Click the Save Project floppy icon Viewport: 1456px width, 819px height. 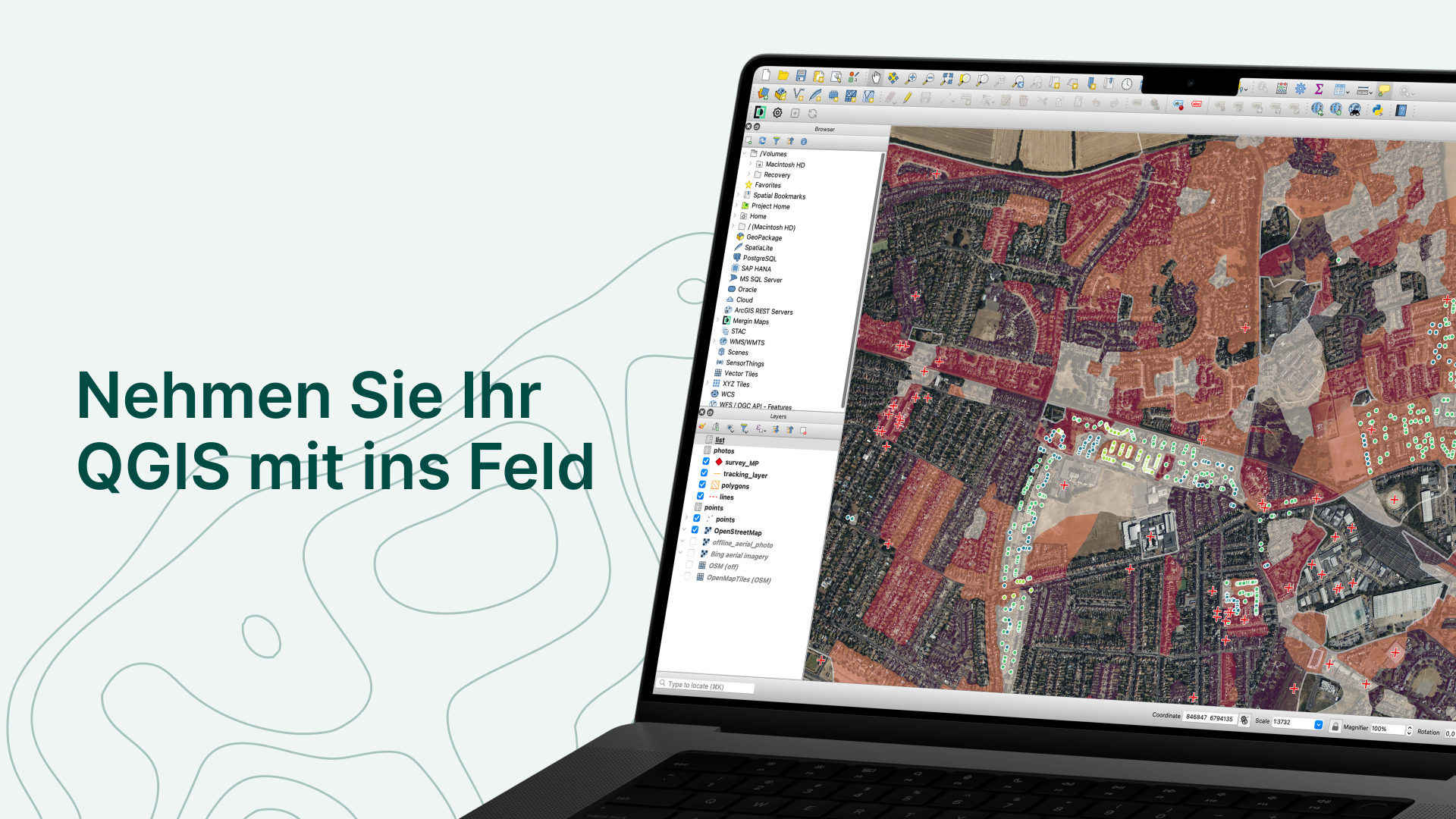(801, 76)
